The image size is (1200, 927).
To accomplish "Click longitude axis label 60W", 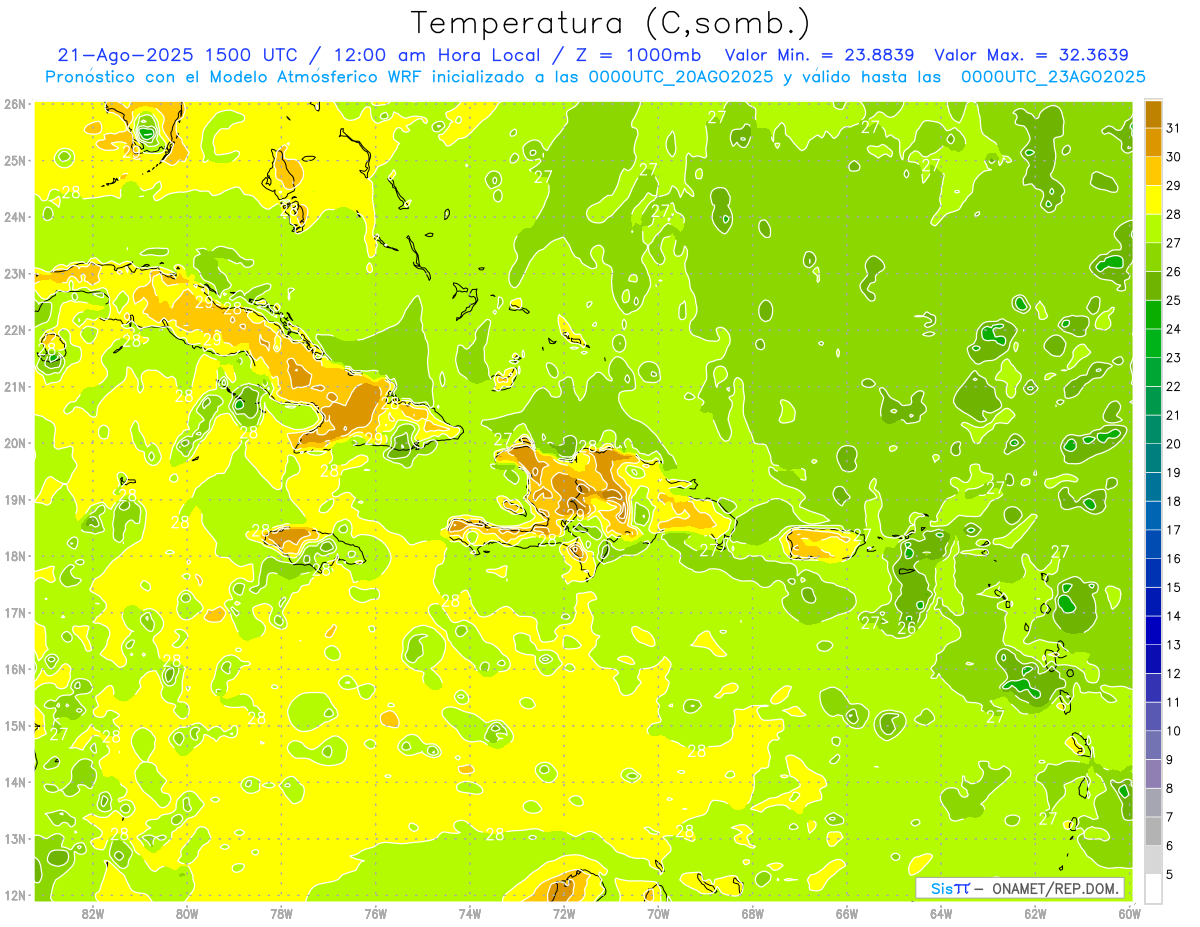I will click(x=1129, y=913).
